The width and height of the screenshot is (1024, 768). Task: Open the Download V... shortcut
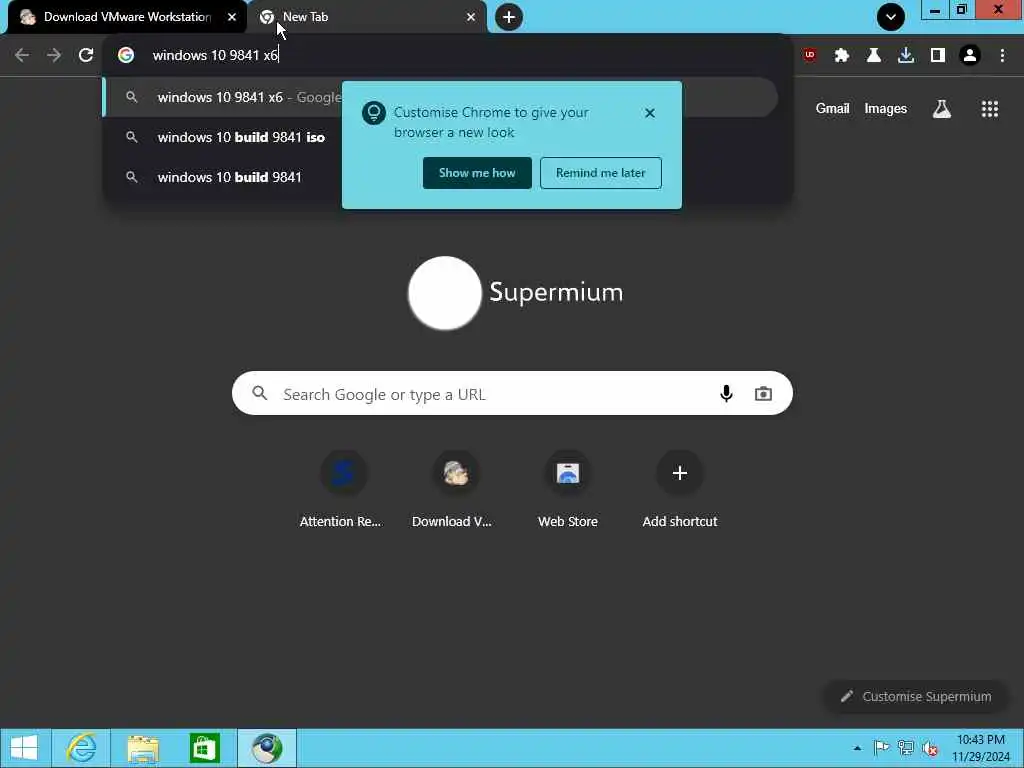tap(455, 489)
